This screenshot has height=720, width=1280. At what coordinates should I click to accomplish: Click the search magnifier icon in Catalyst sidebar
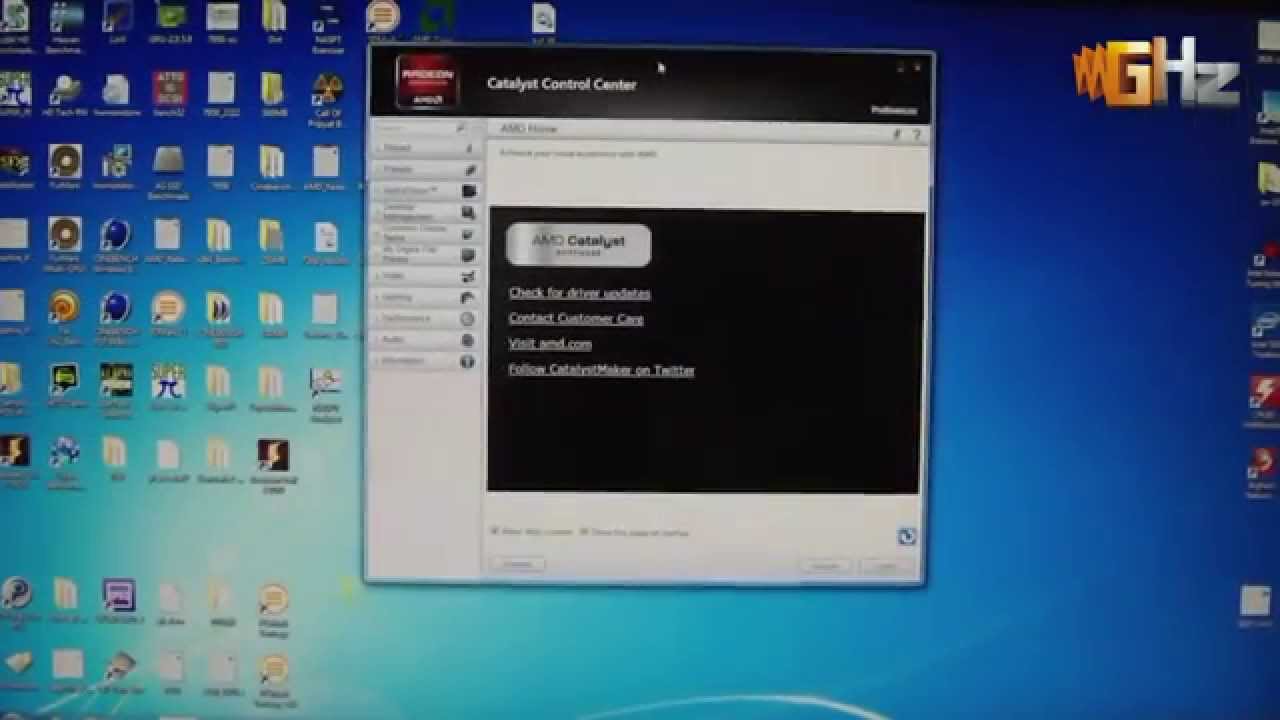461,128
